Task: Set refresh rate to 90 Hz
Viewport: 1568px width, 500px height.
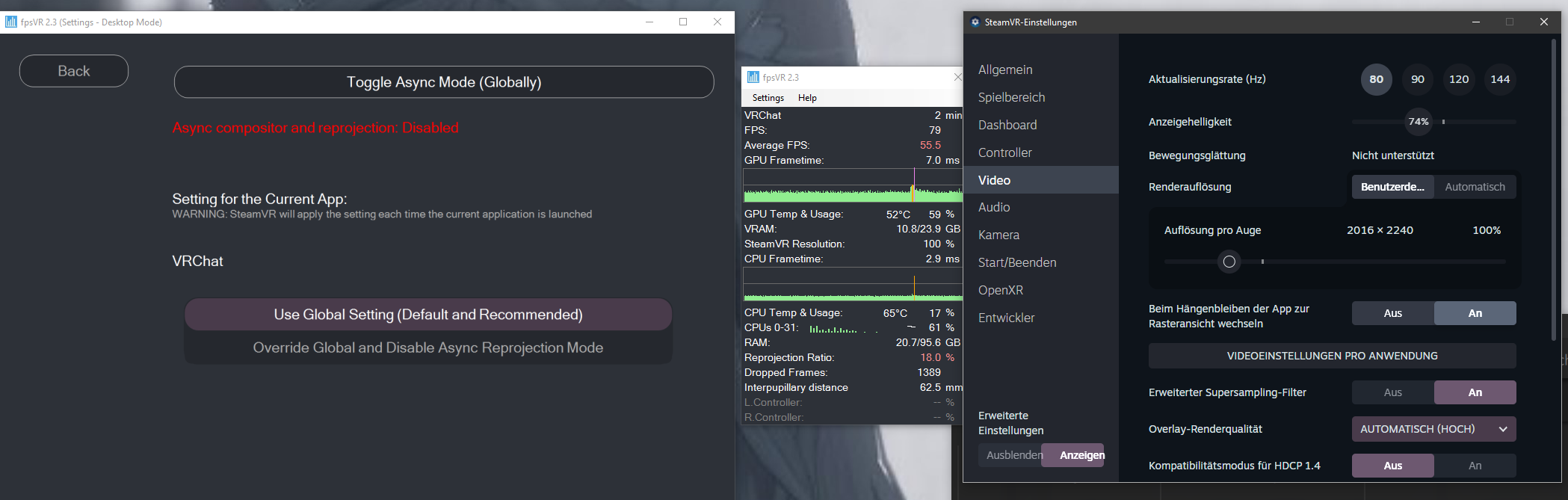Action: tap(1418, 79)
